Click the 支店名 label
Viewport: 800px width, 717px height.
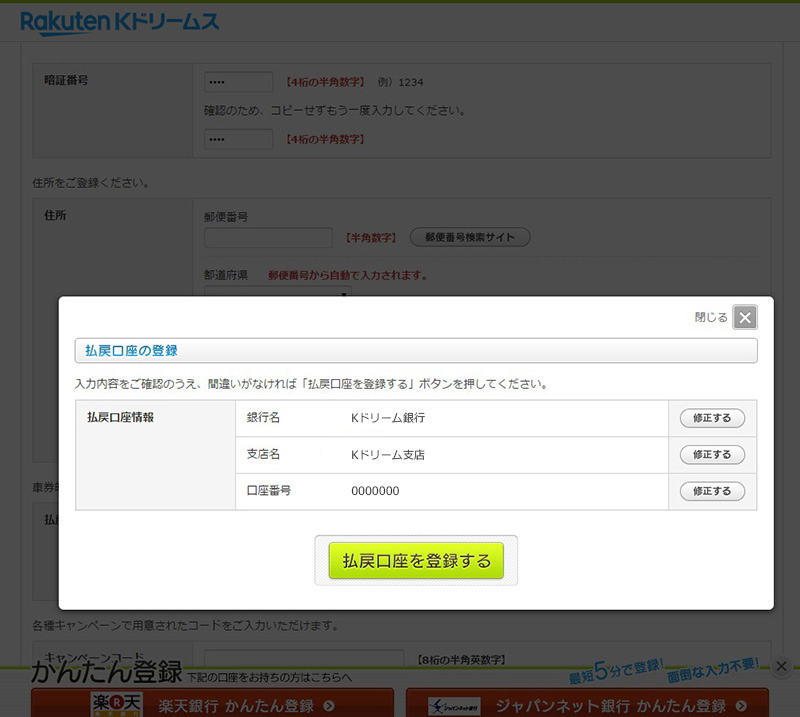click(263, 454)
